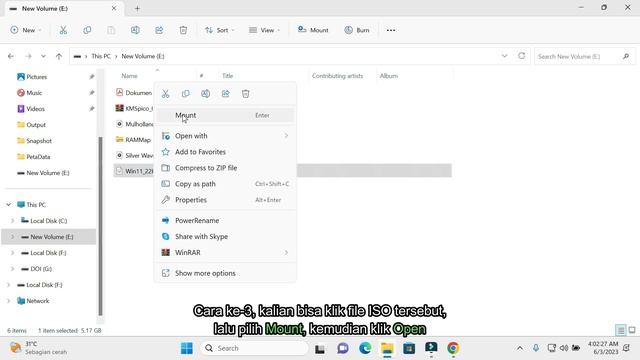Switch to the large thumbnails view icon

[632, 330]
